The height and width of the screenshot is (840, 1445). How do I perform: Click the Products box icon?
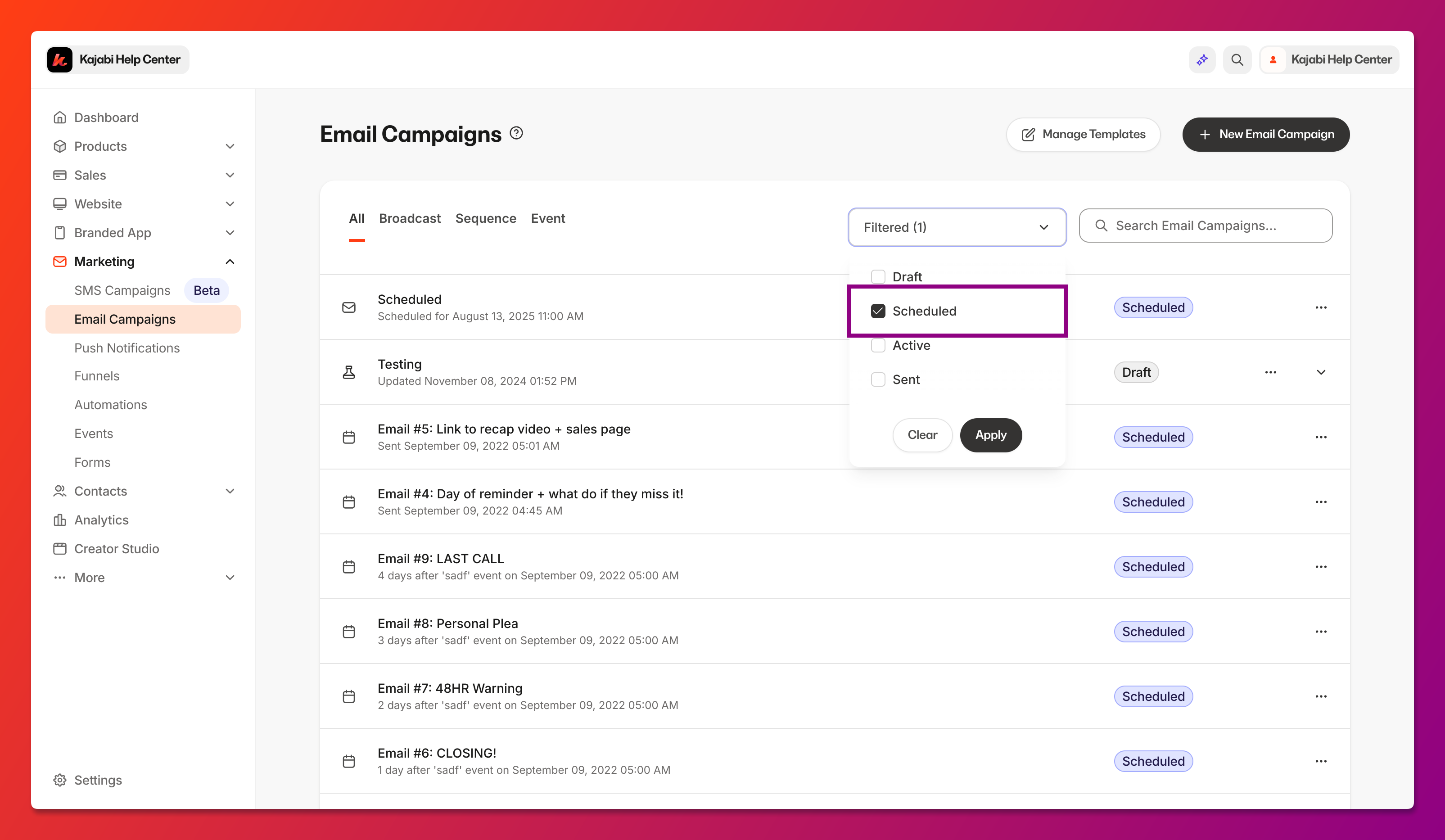pos(59,146)
